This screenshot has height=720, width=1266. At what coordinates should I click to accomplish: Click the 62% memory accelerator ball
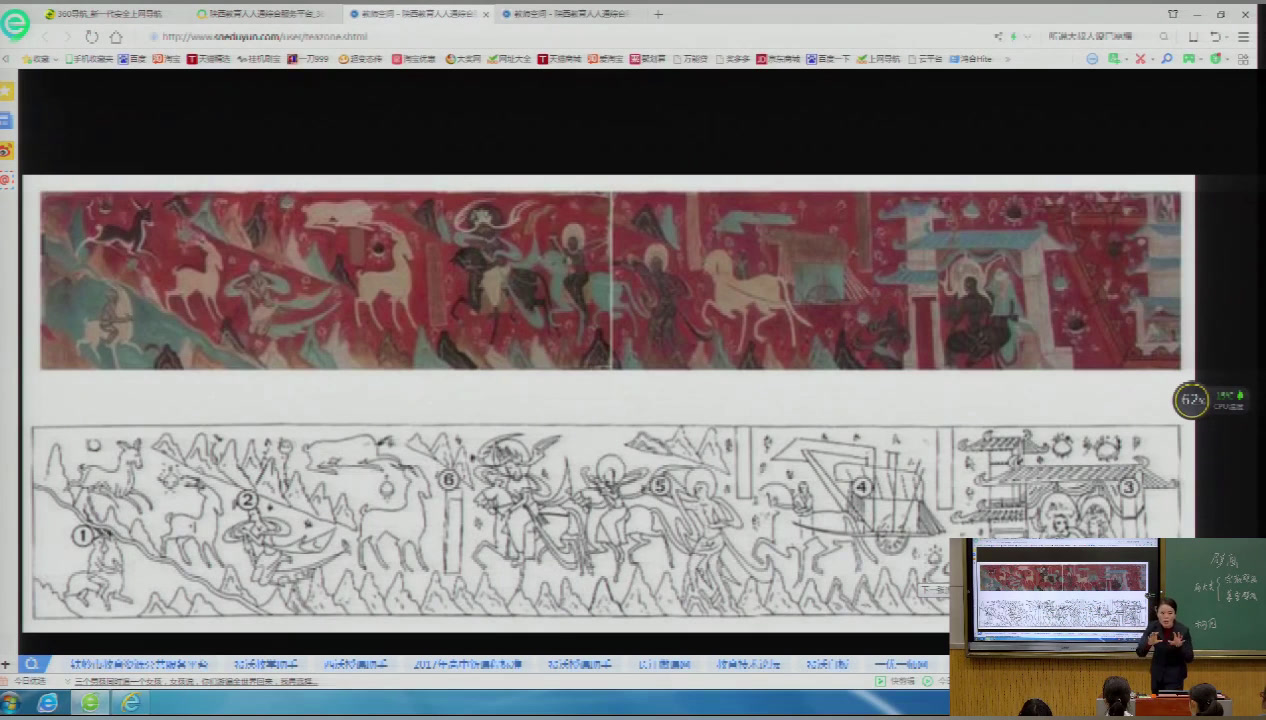pos(1191,400)
